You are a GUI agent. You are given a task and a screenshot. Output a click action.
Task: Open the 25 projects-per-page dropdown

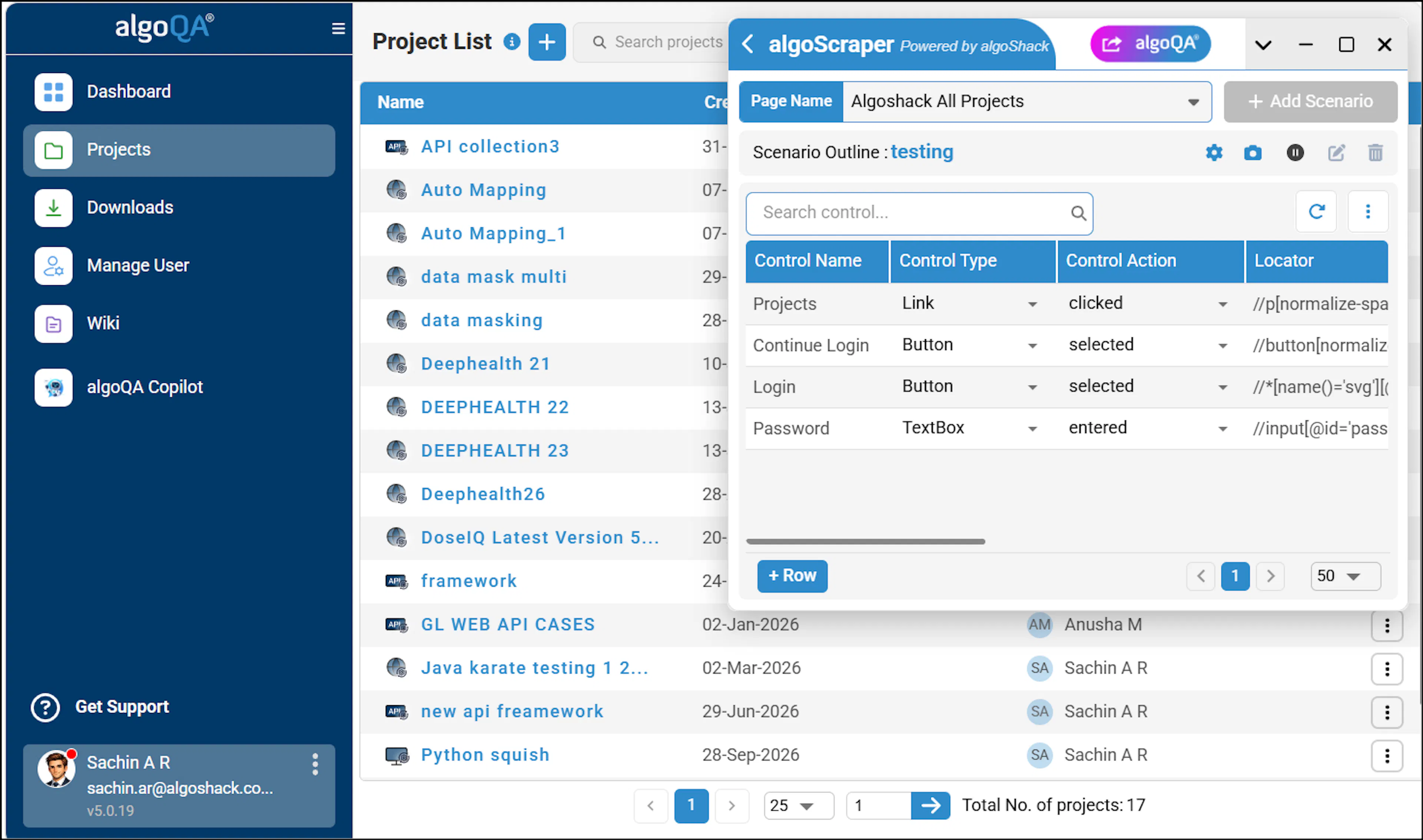coord(799,806)
